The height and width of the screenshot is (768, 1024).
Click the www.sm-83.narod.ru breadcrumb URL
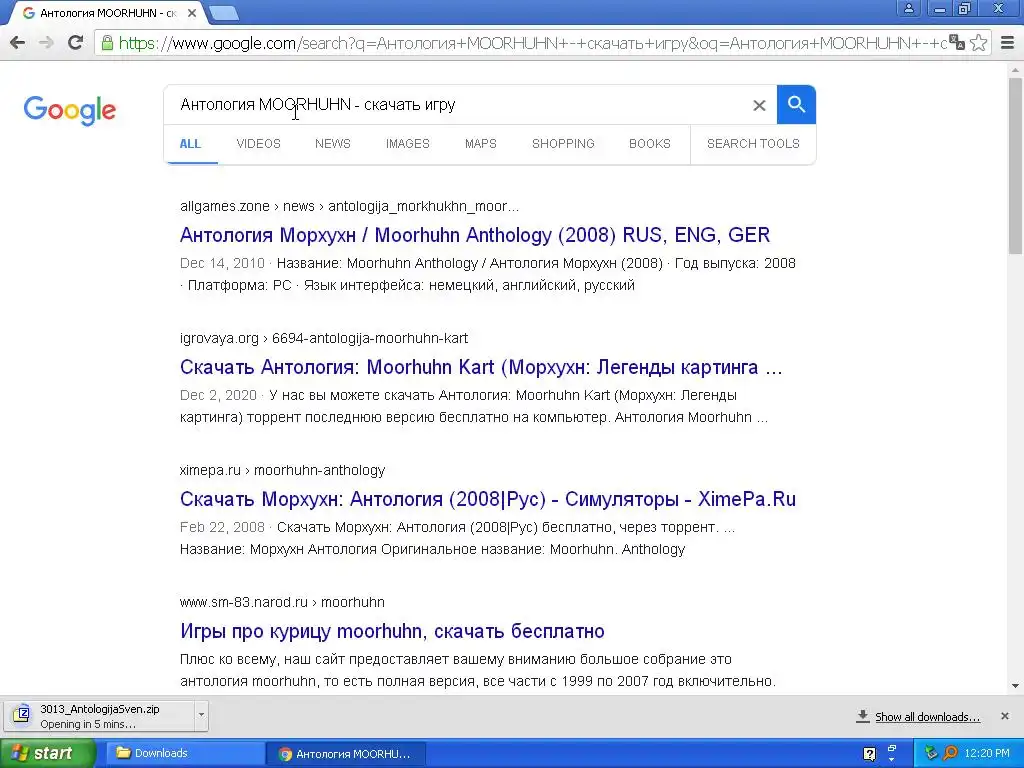(x=282, y=602)
